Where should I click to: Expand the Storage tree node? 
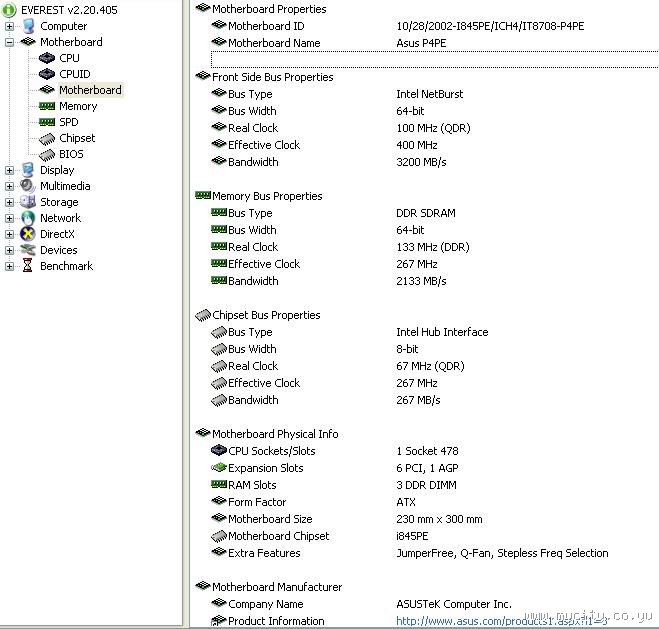point(9,203)
